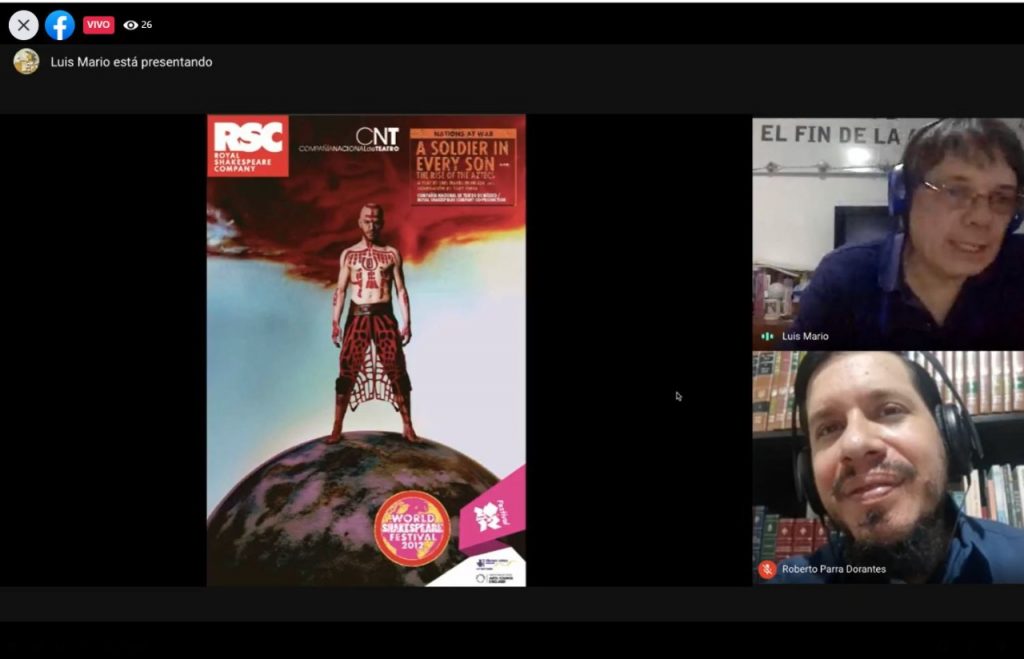Image resolution: width=1024 pixels, height=659 pixels.
Task: Click the painted warrior figure on the poster
Action: coord(372,320)
